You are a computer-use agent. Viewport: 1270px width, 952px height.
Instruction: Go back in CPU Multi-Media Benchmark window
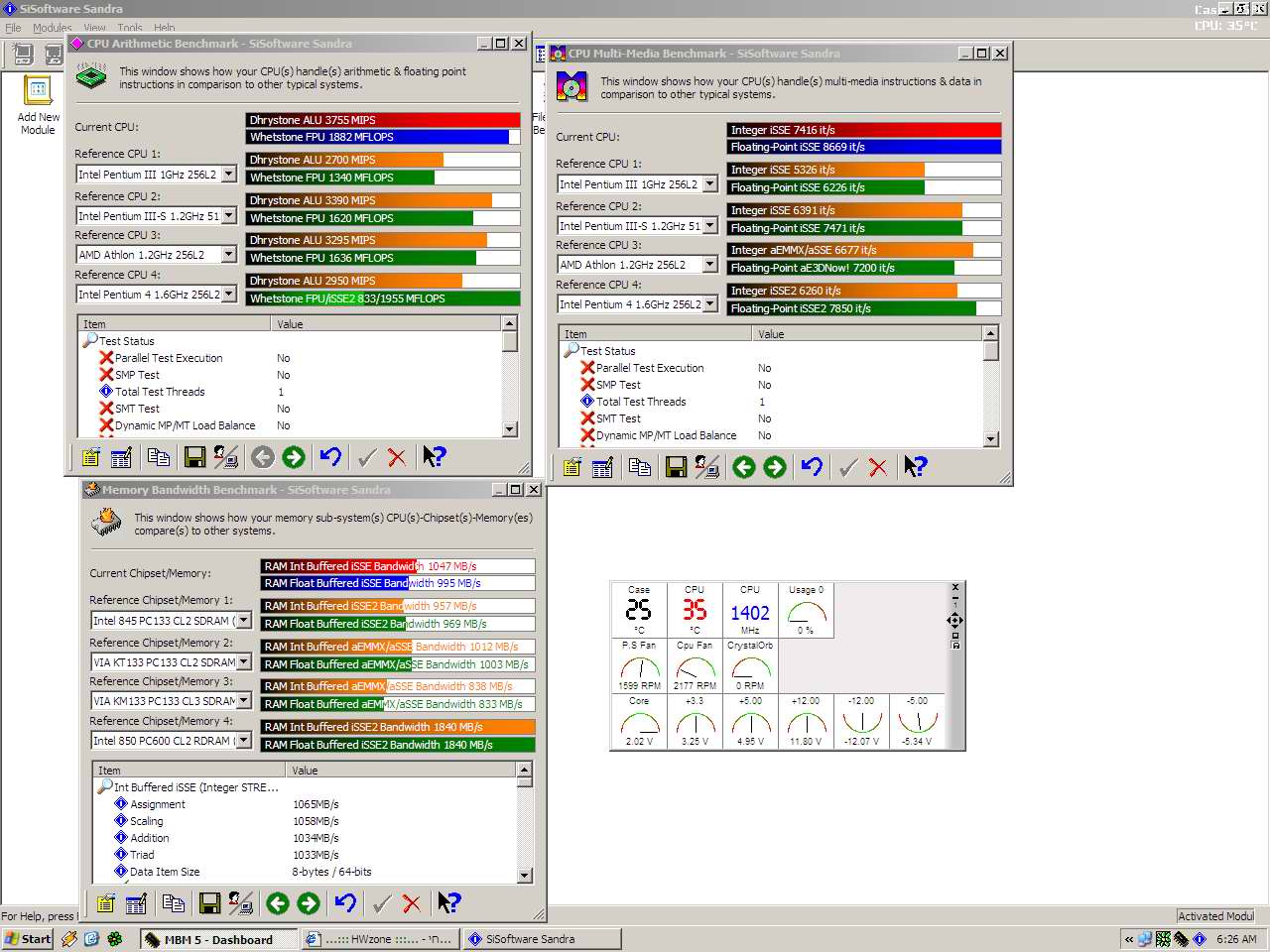[744, 467]
